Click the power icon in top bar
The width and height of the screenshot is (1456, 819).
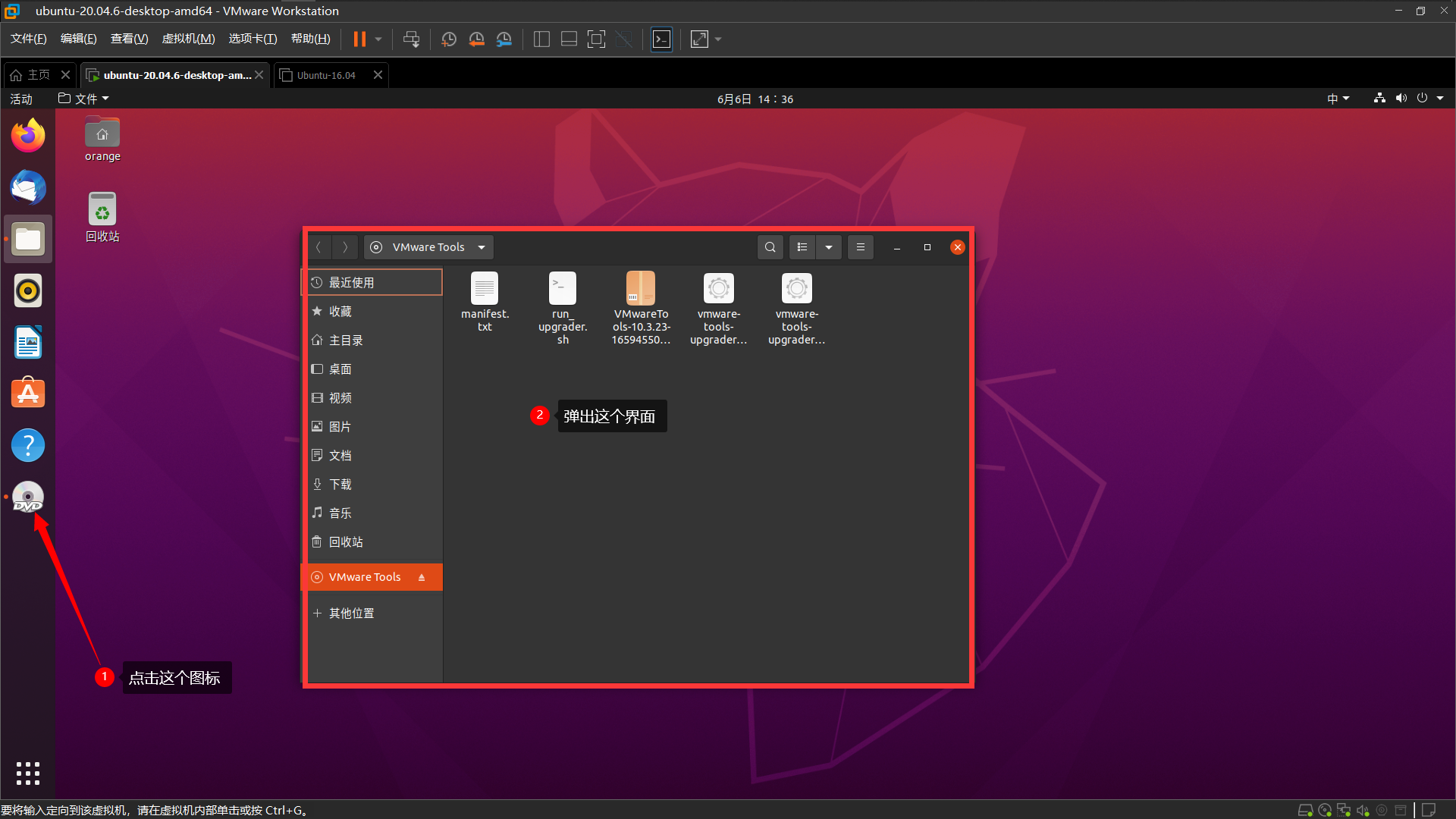pyautogui.click(x=1422, y=98)
